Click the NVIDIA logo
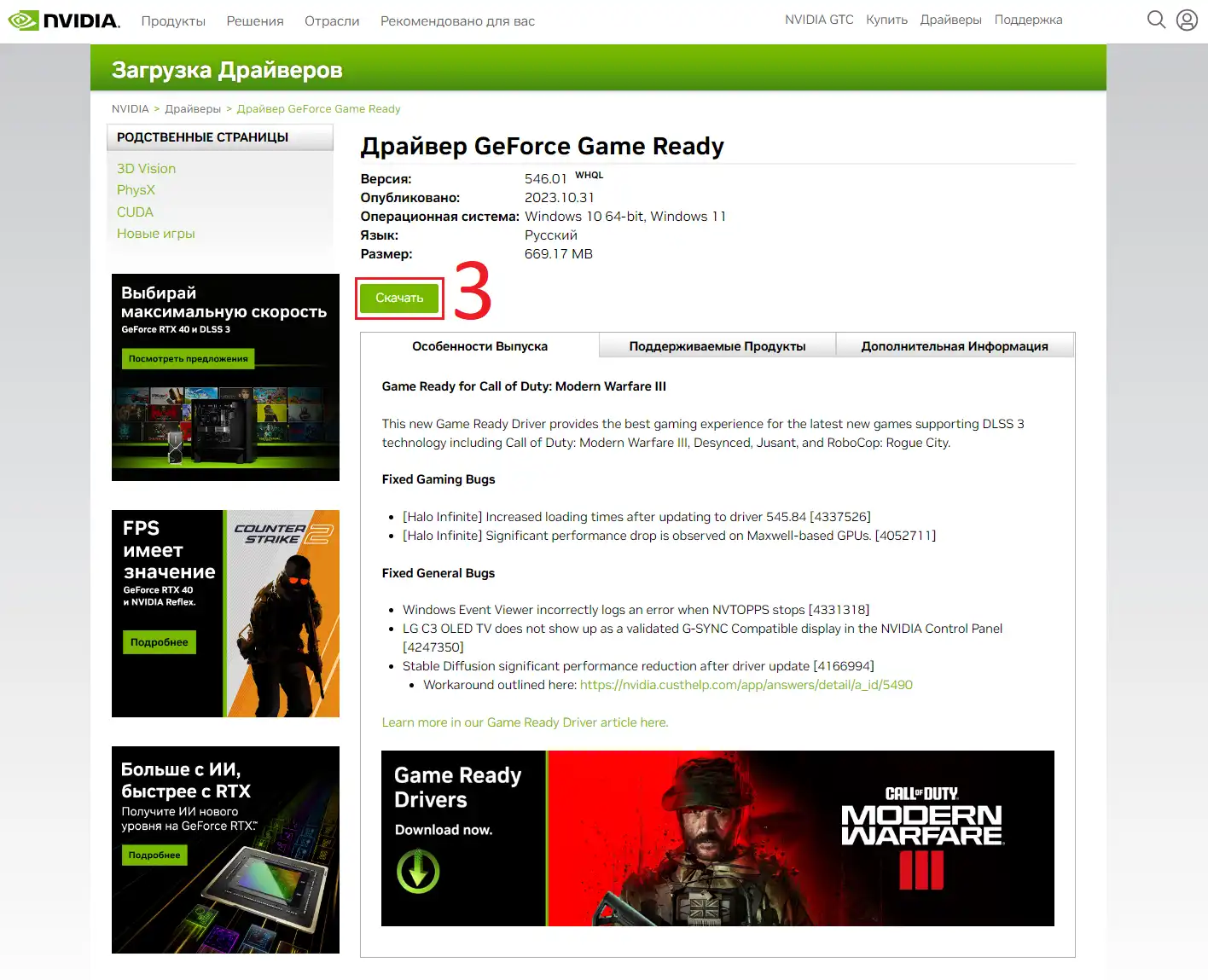 (x=64, y=20)
